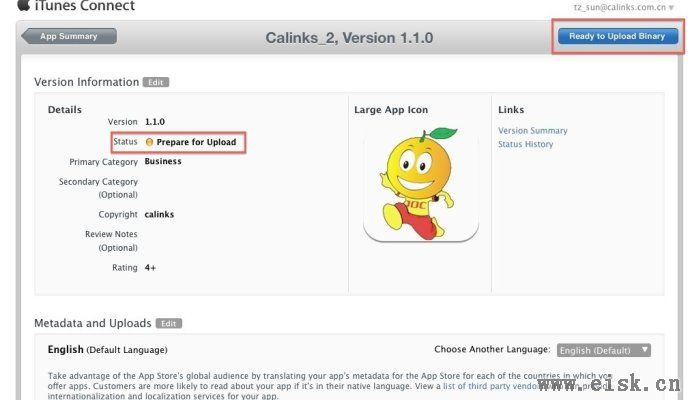Click the Links heading

[511, 110]
